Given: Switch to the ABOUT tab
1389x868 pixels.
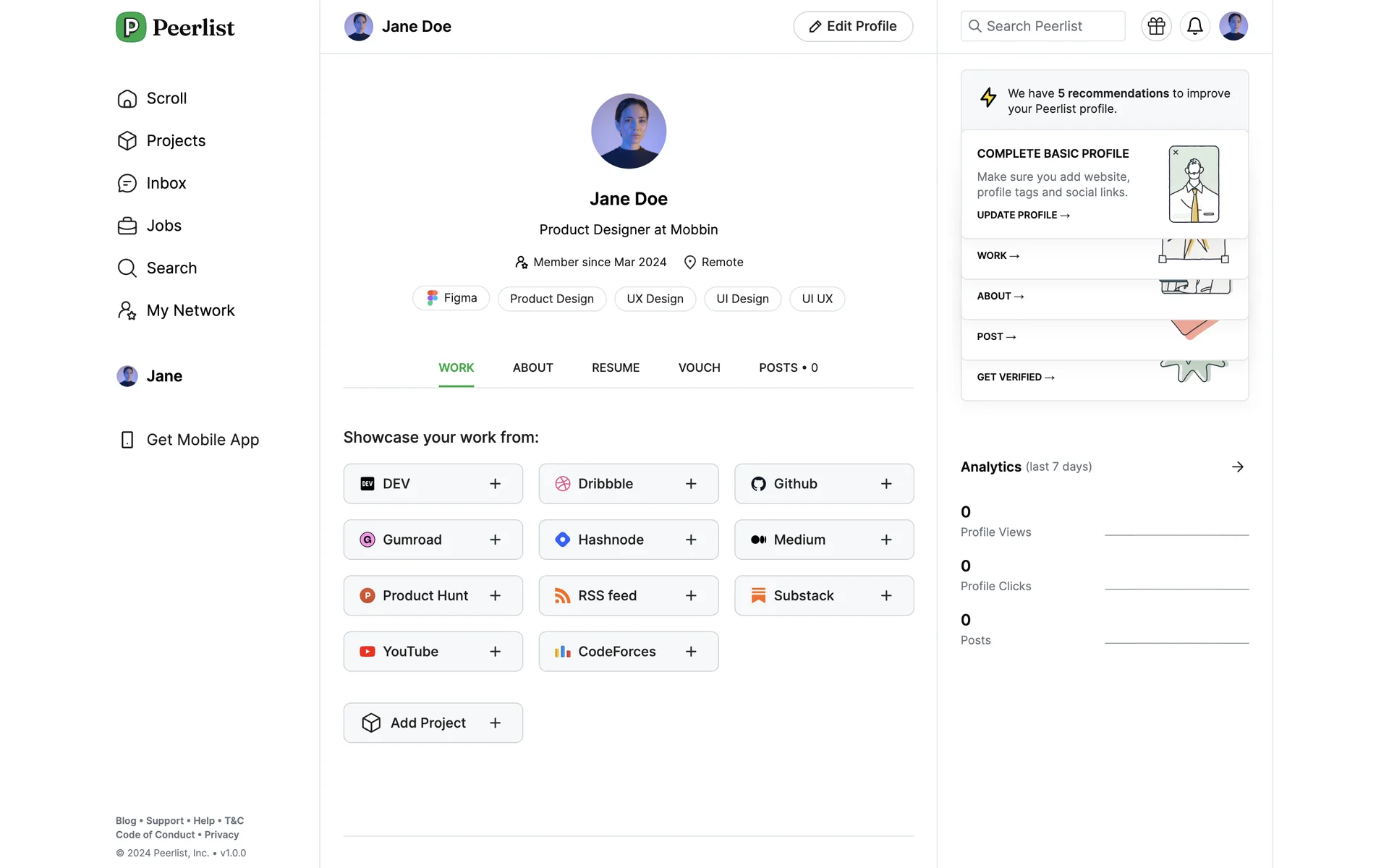Looking at the screenshot, I should coord(532,367).
